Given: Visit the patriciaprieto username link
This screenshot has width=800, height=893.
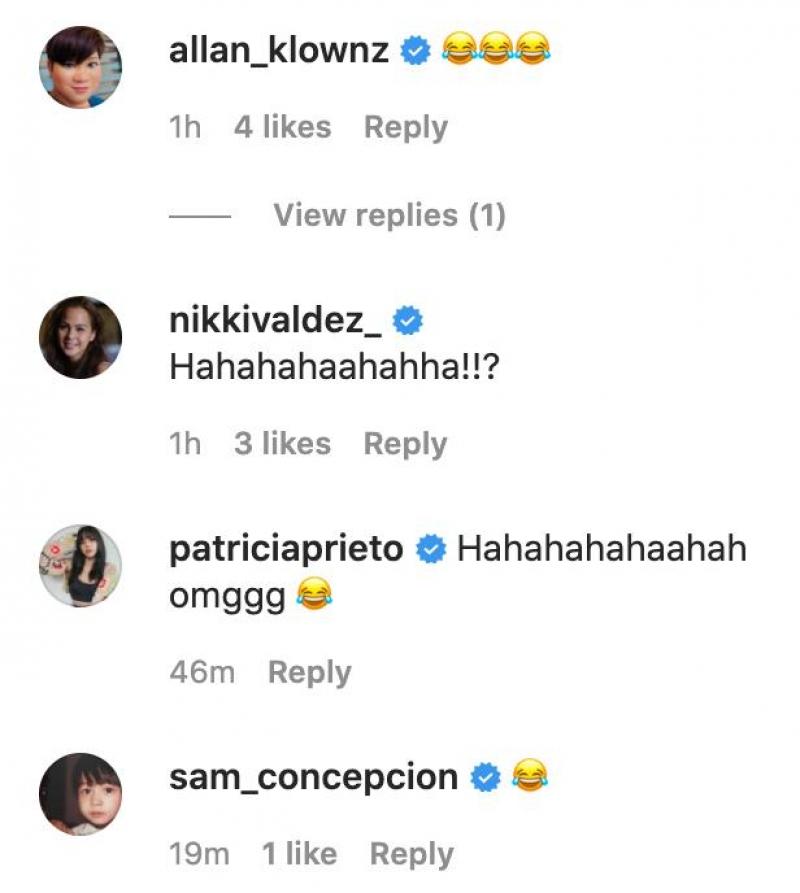Looking at the screenshot, I should [x=287, y=549].
